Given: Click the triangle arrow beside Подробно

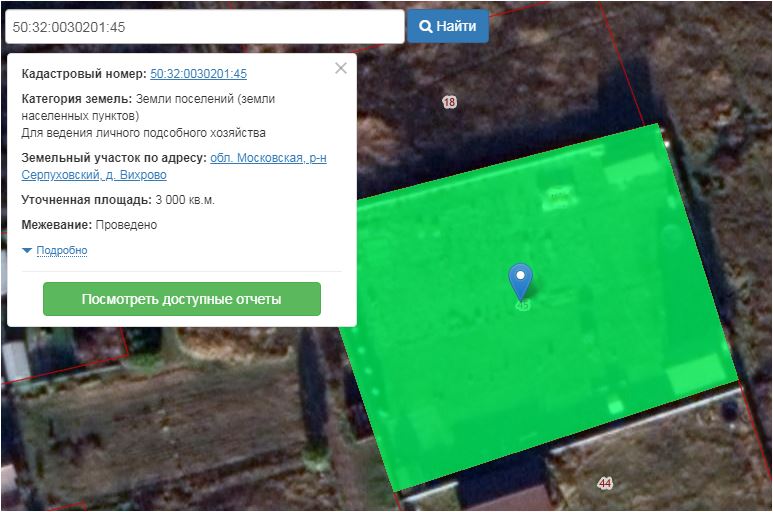Looking at the screenshot, I should click(x=27, y=250).
